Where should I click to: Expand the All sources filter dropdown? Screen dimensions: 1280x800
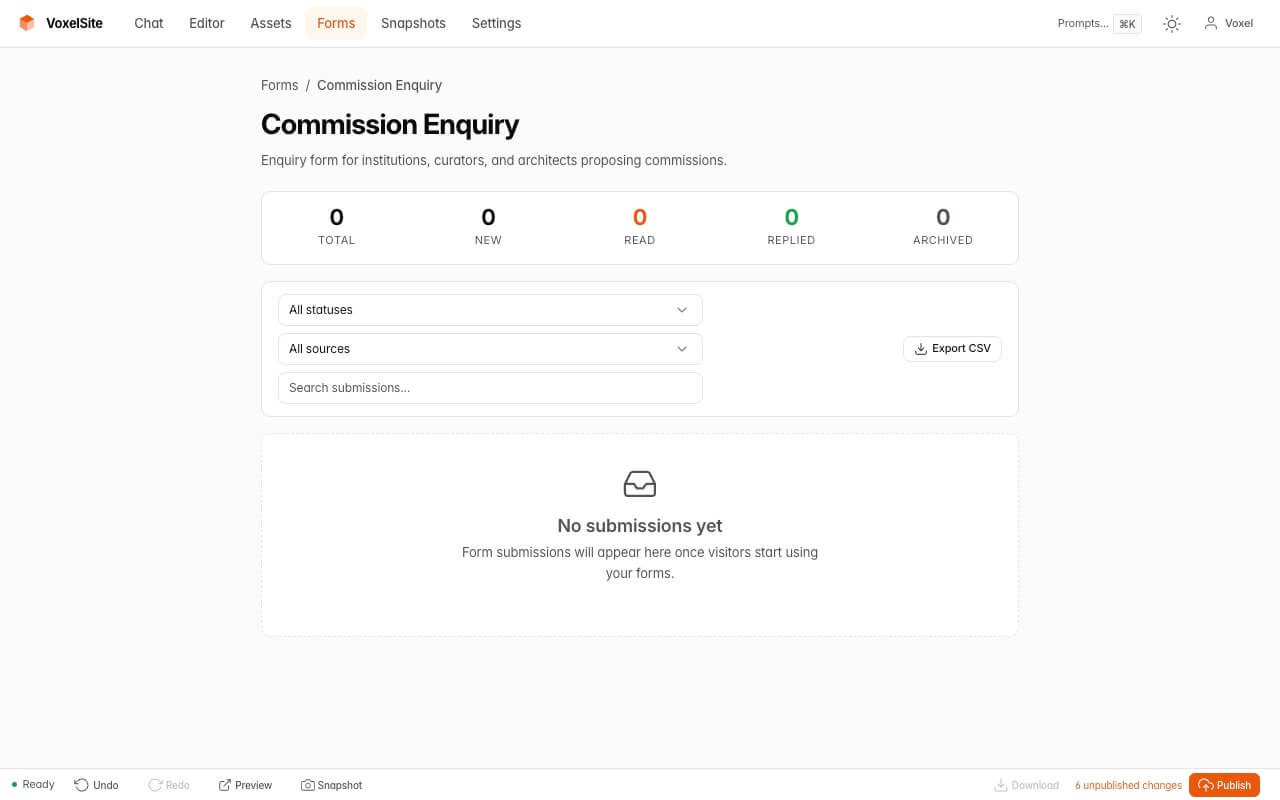(x=490, y=349)
